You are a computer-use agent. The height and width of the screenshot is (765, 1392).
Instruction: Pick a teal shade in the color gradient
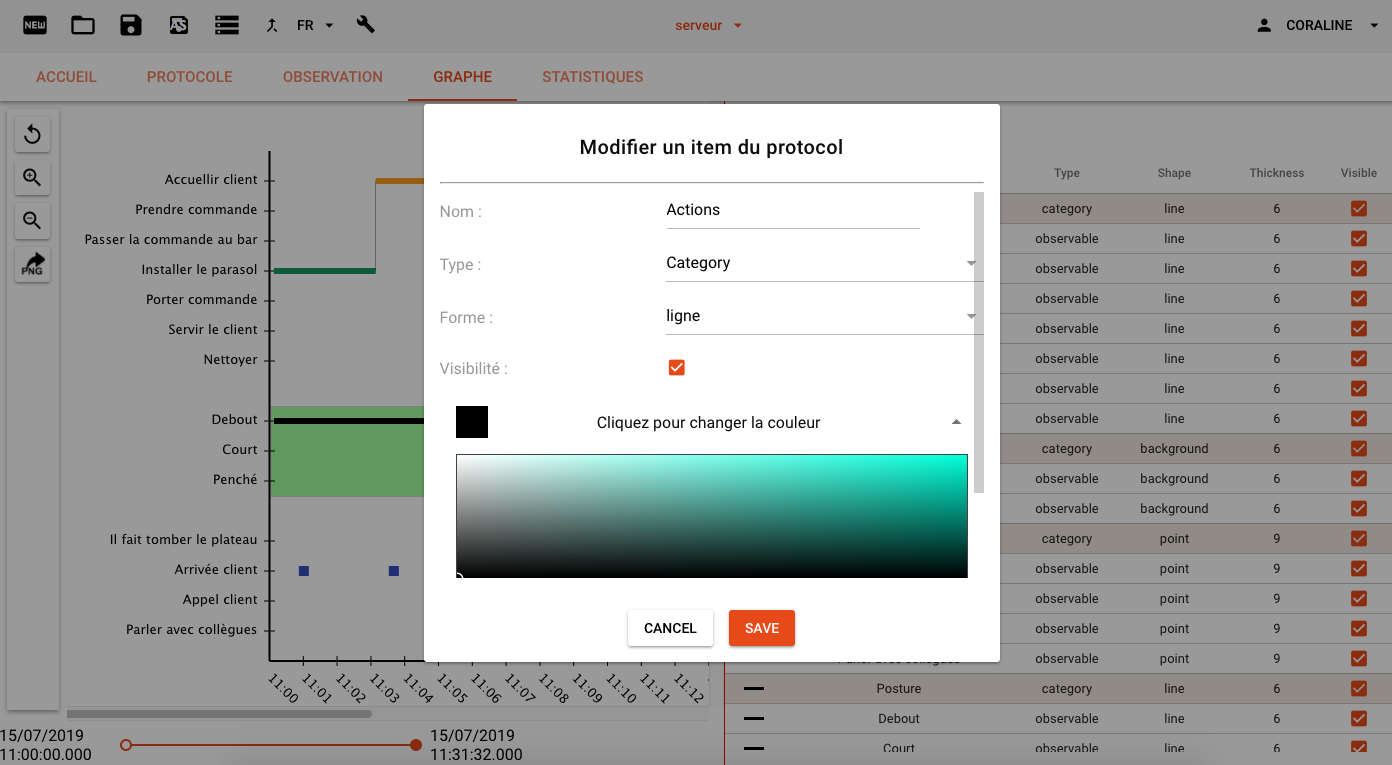pos(900,490)
